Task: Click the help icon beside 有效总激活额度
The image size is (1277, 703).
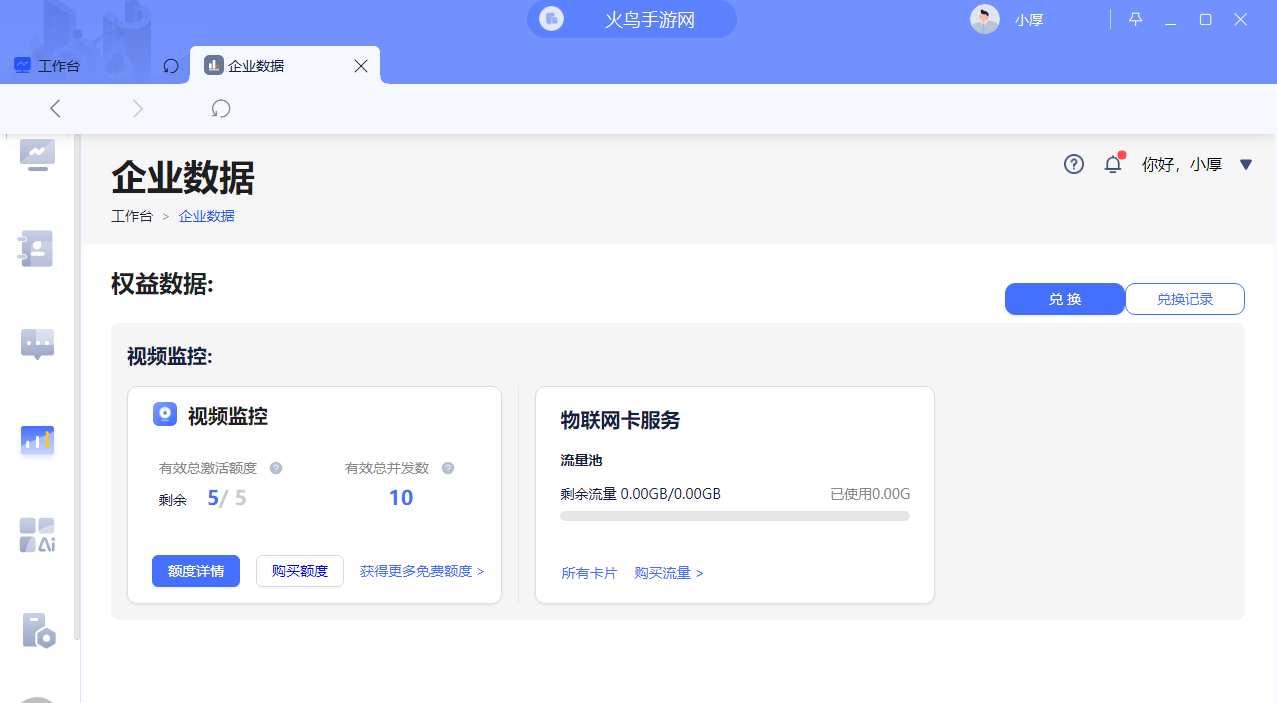Action: click(x=276, y=468)
